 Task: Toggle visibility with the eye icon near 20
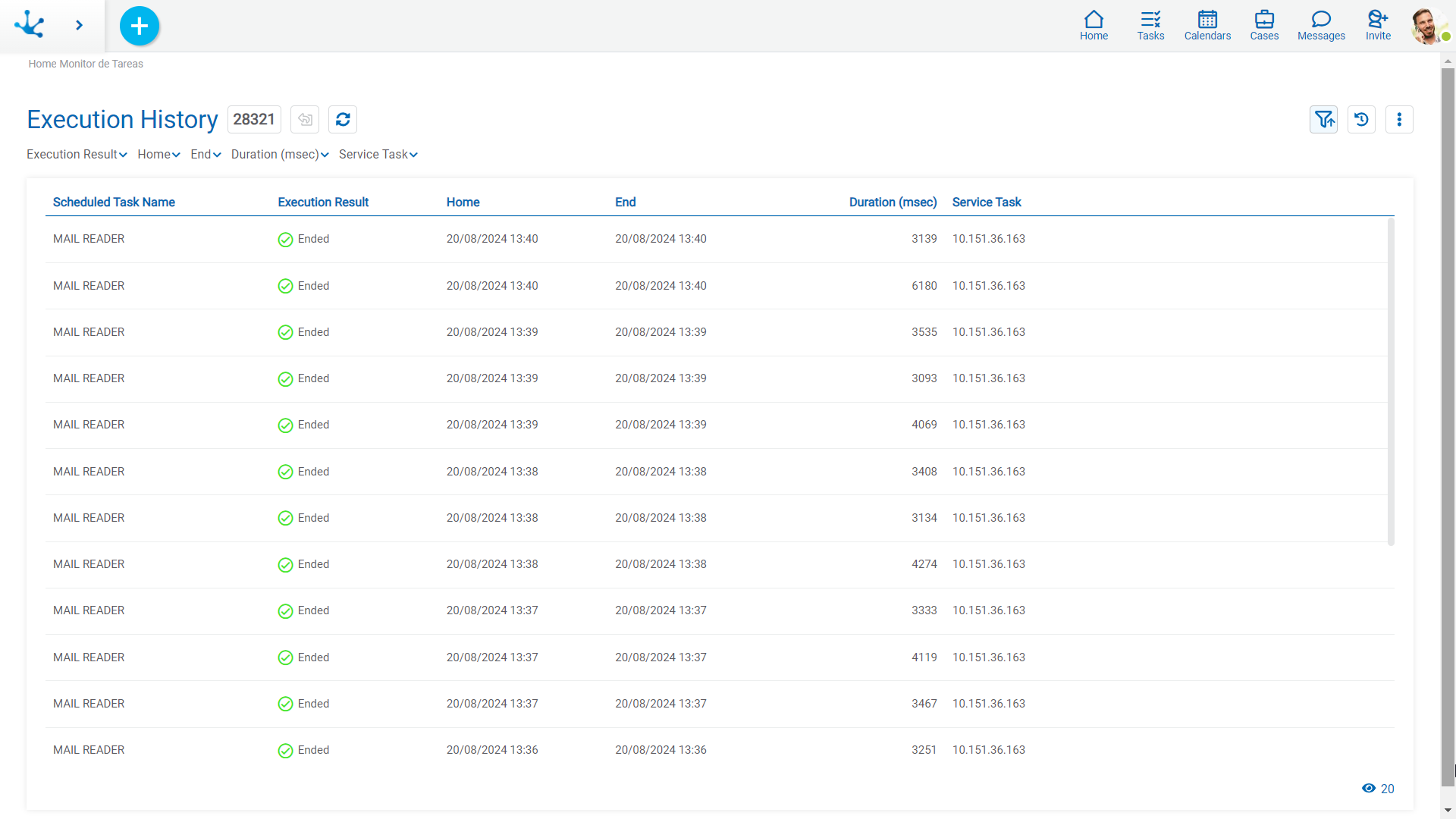point(1369,789)
